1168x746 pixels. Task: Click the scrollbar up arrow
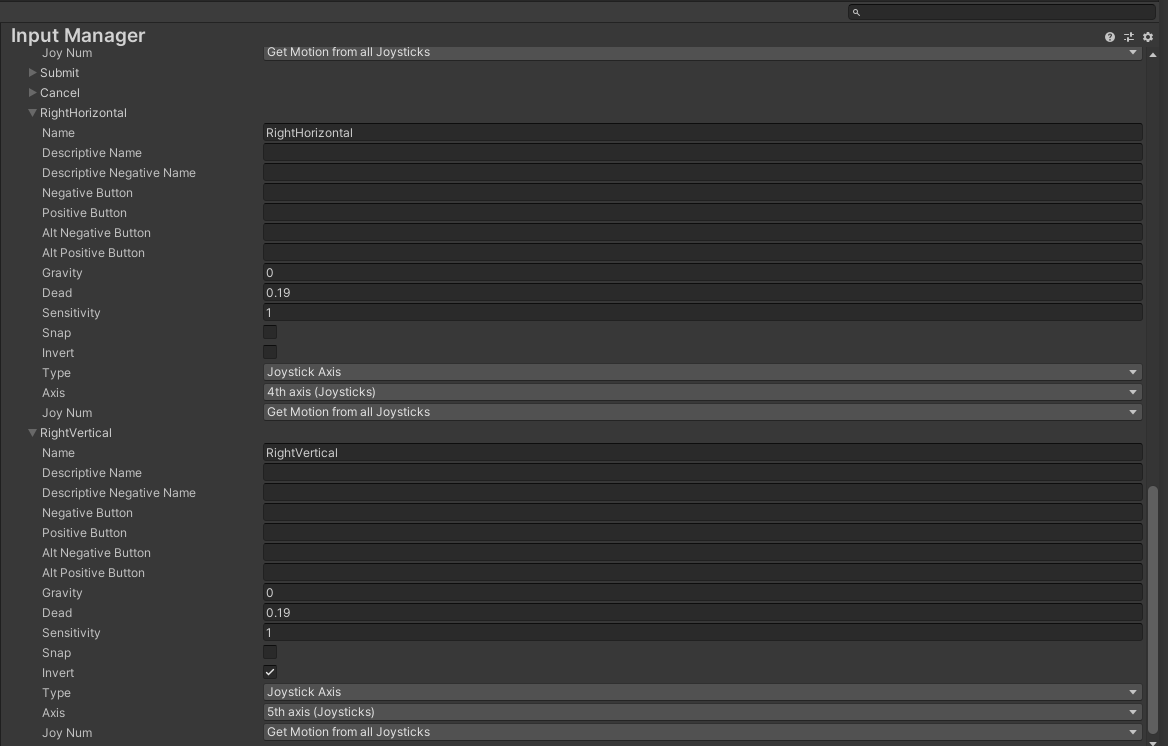coord(1153,55)
